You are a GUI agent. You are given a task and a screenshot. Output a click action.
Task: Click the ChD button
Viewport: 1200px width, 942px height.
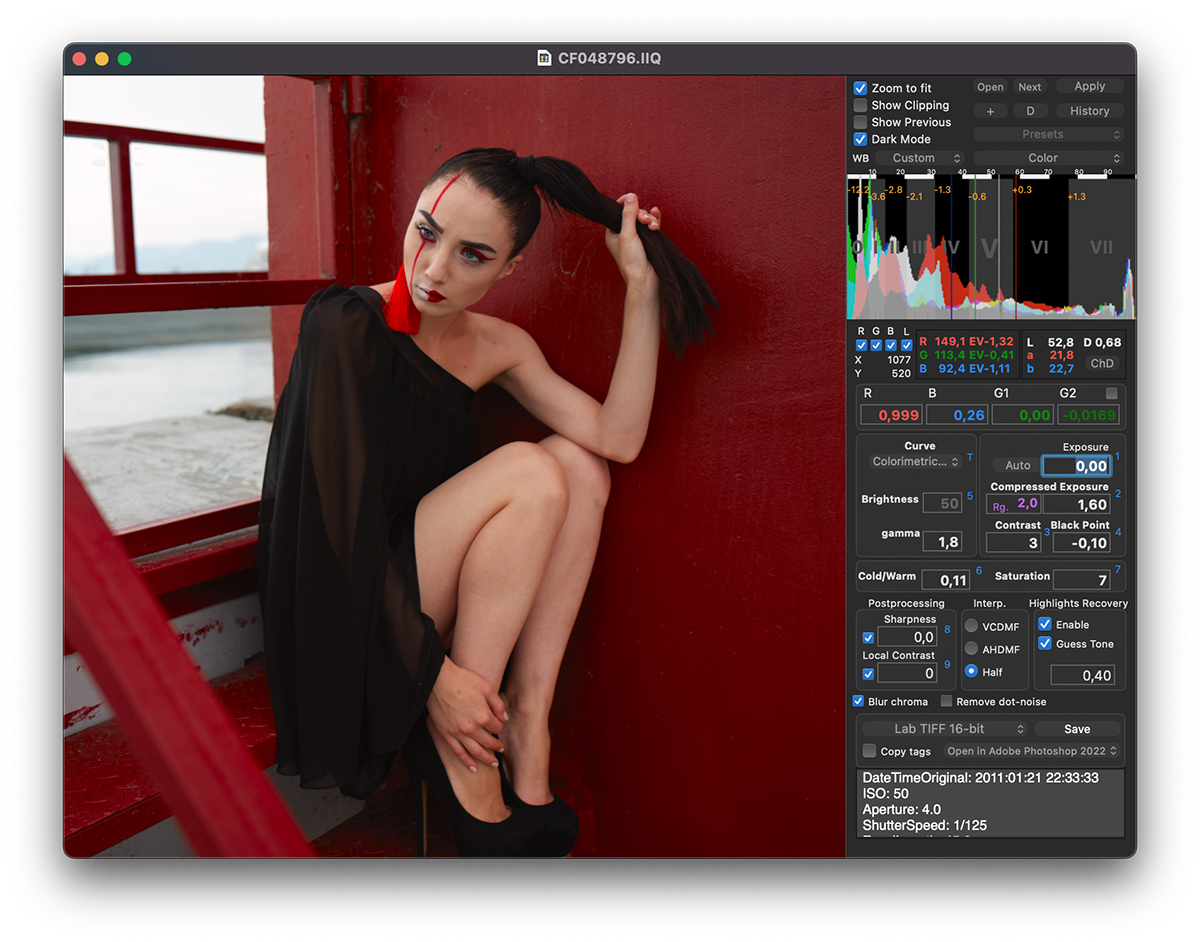coord(1101,364)
